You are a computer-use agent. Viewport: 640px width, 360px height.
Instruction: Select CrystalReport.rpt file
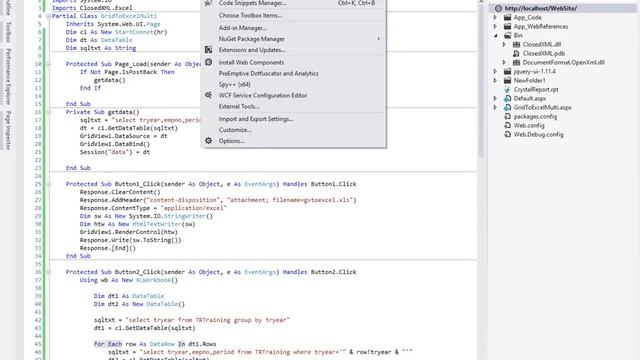(x=536, y=89)
